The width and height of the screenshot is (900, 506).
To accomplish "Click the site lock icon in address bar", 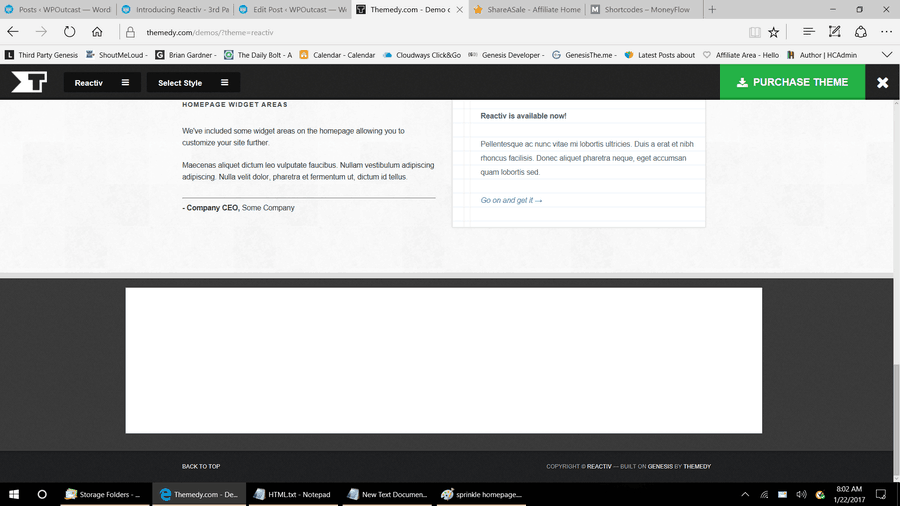I will [x=130, y=33].
